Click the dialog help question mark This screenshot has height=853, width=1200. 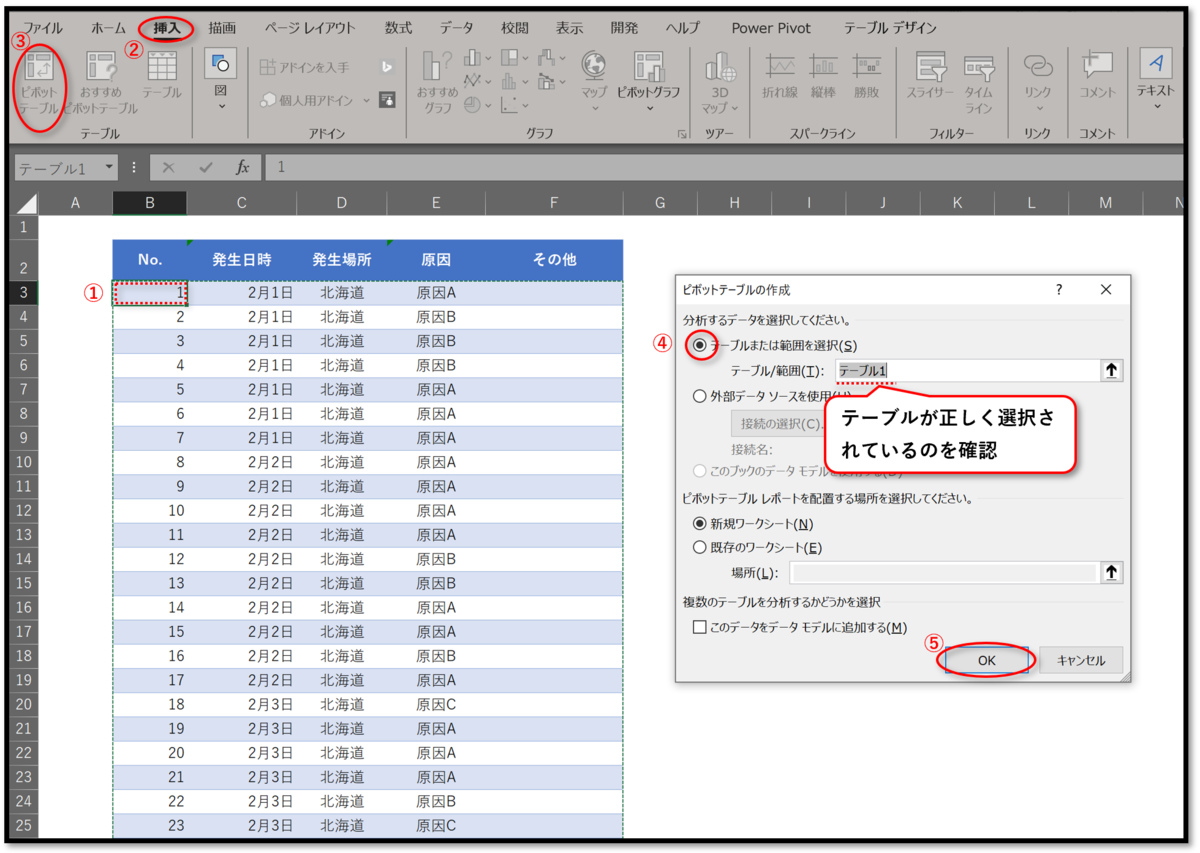[x=1059, y=289]
